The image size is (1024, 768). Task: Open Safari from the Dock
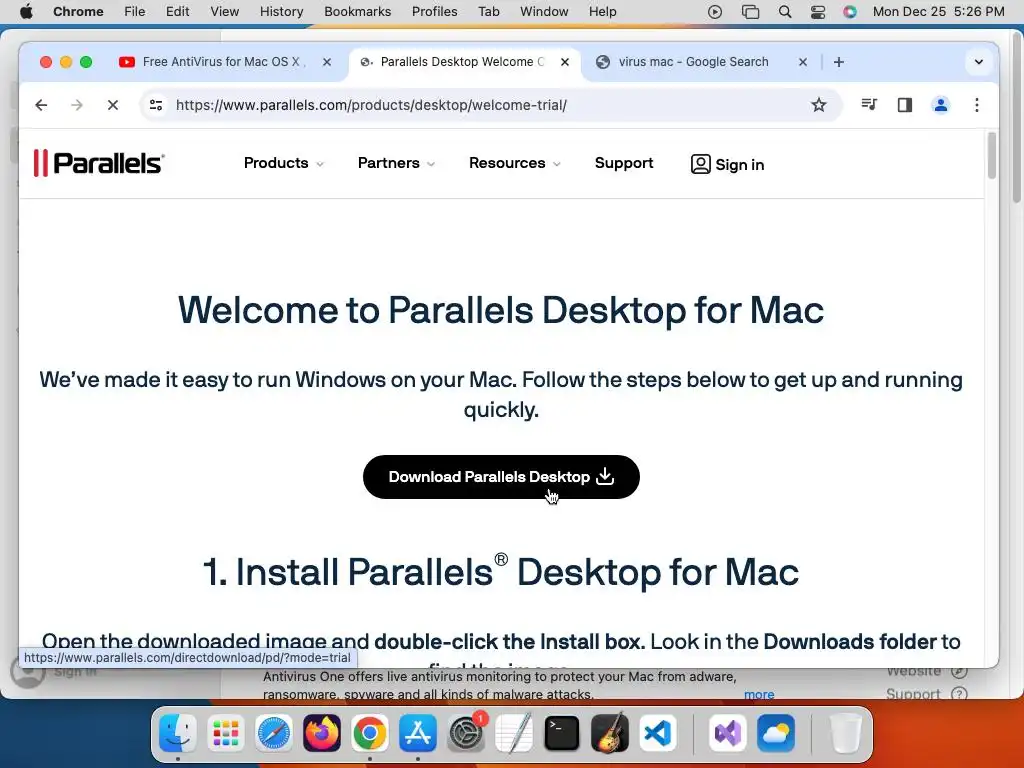(x=274, y=733)
